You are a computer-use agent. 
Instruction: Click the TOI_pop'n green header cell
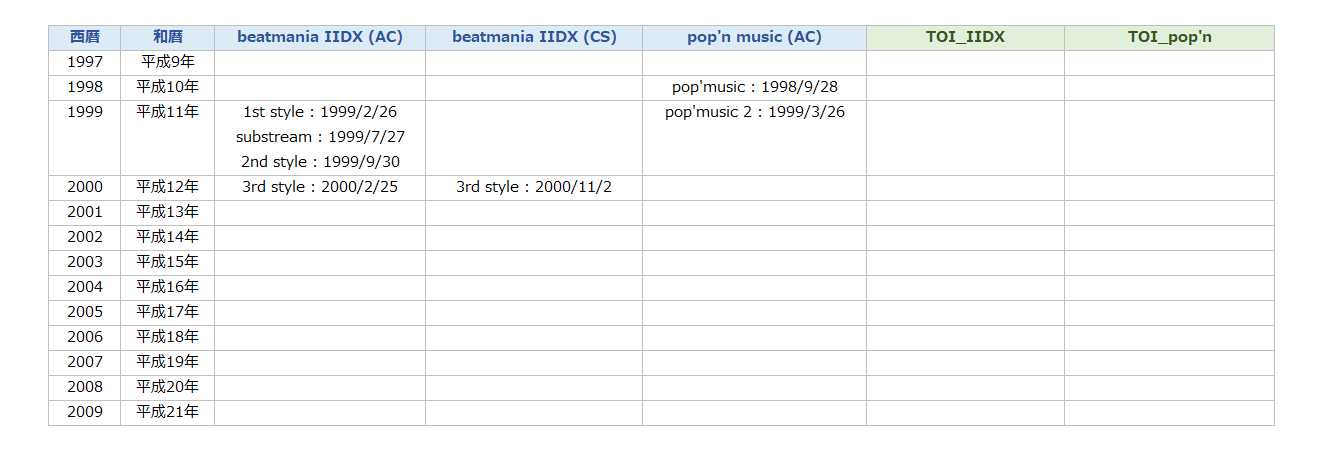1170,38
